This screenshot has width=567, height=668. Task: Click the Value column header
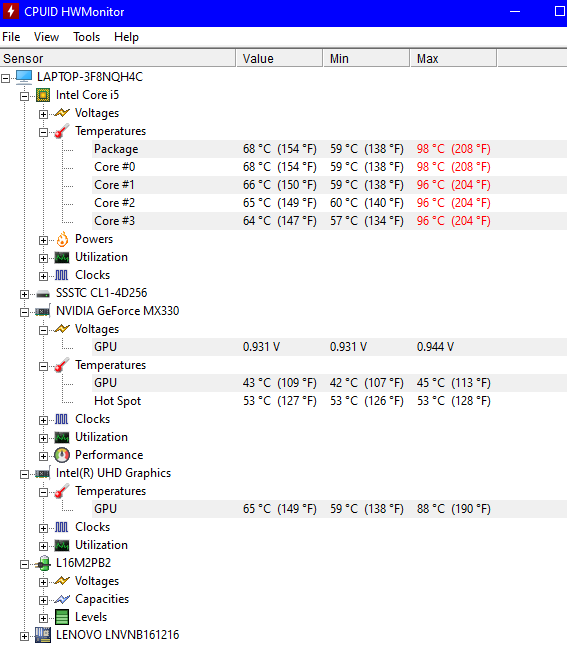pos(279,58)
